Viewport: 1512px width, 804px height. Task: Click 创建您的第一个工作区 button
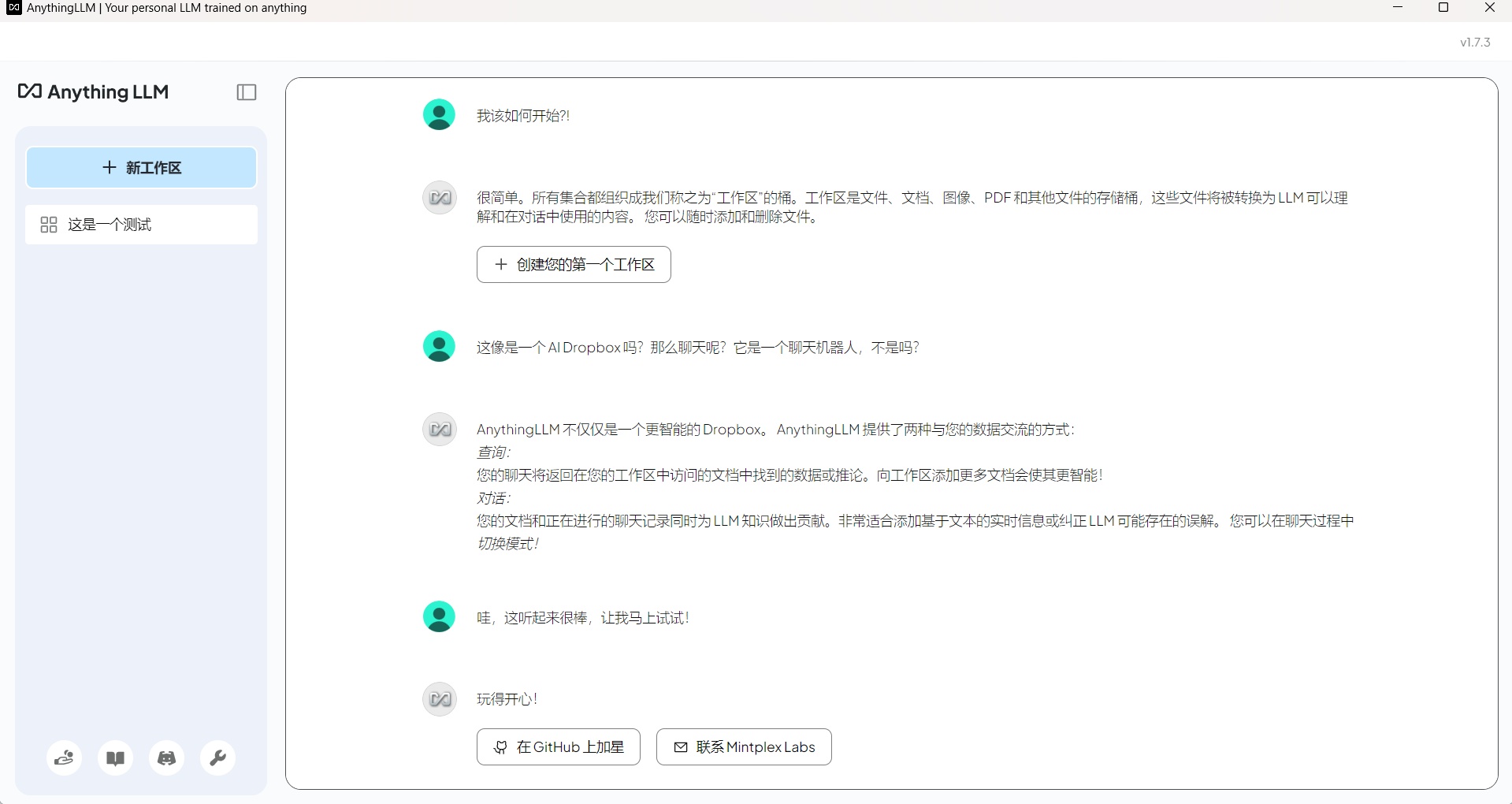[x=574, y=265]
